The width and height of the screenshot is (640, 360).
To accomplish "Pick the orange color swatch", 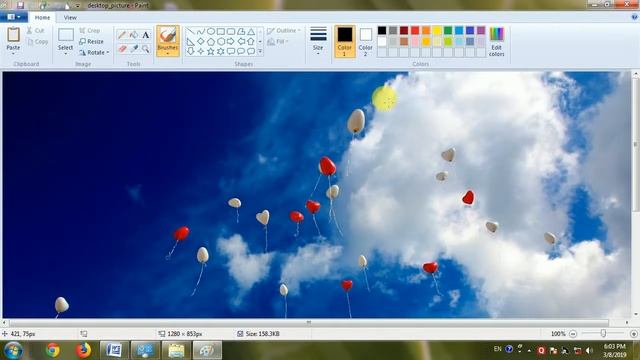I will (x=426, y=31).
